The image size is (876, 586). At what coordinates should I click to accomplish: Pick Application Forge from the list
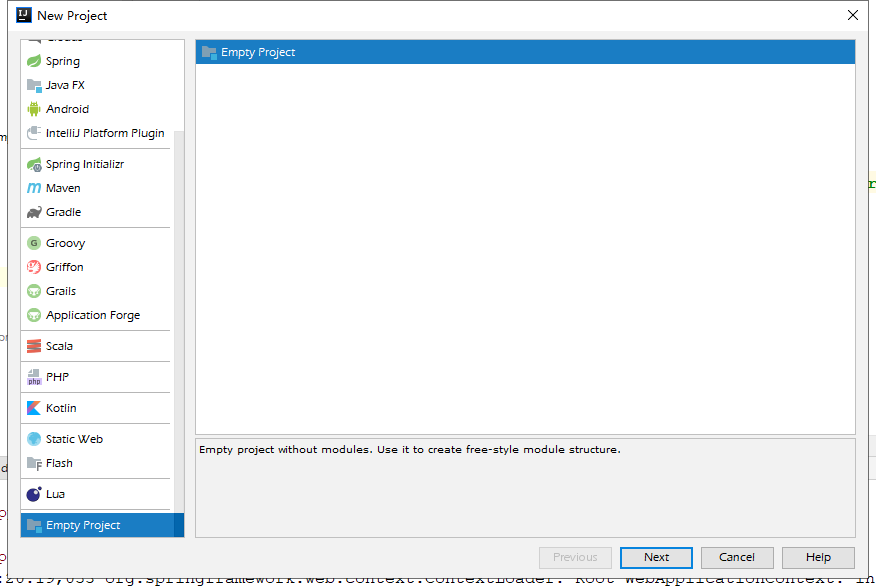click(92, 315)
